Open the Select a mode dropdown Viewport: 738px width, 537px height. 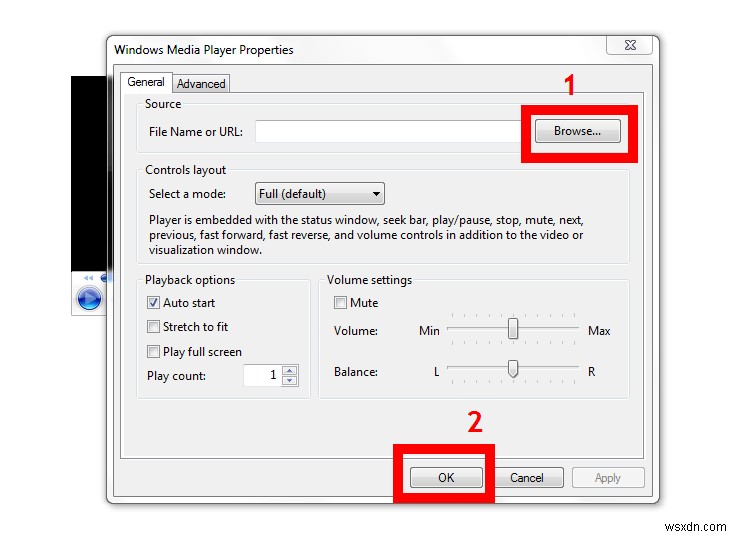tap(320, 194)
